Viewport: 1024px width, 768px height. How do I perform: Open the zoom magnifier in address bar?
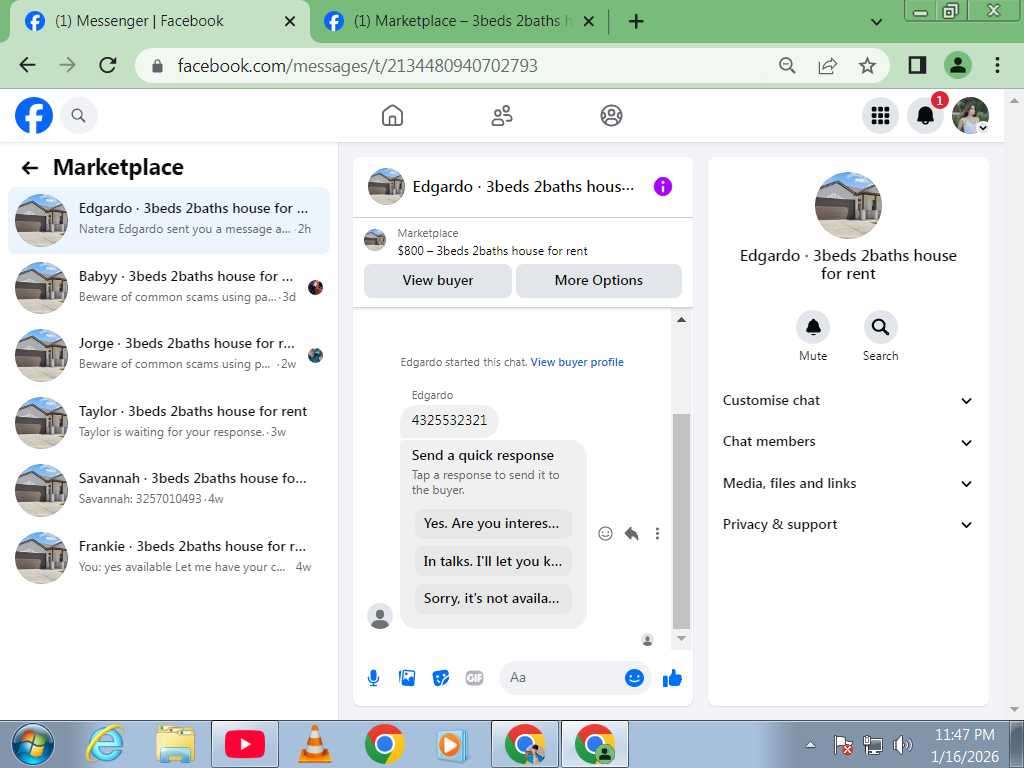[787, 65]
